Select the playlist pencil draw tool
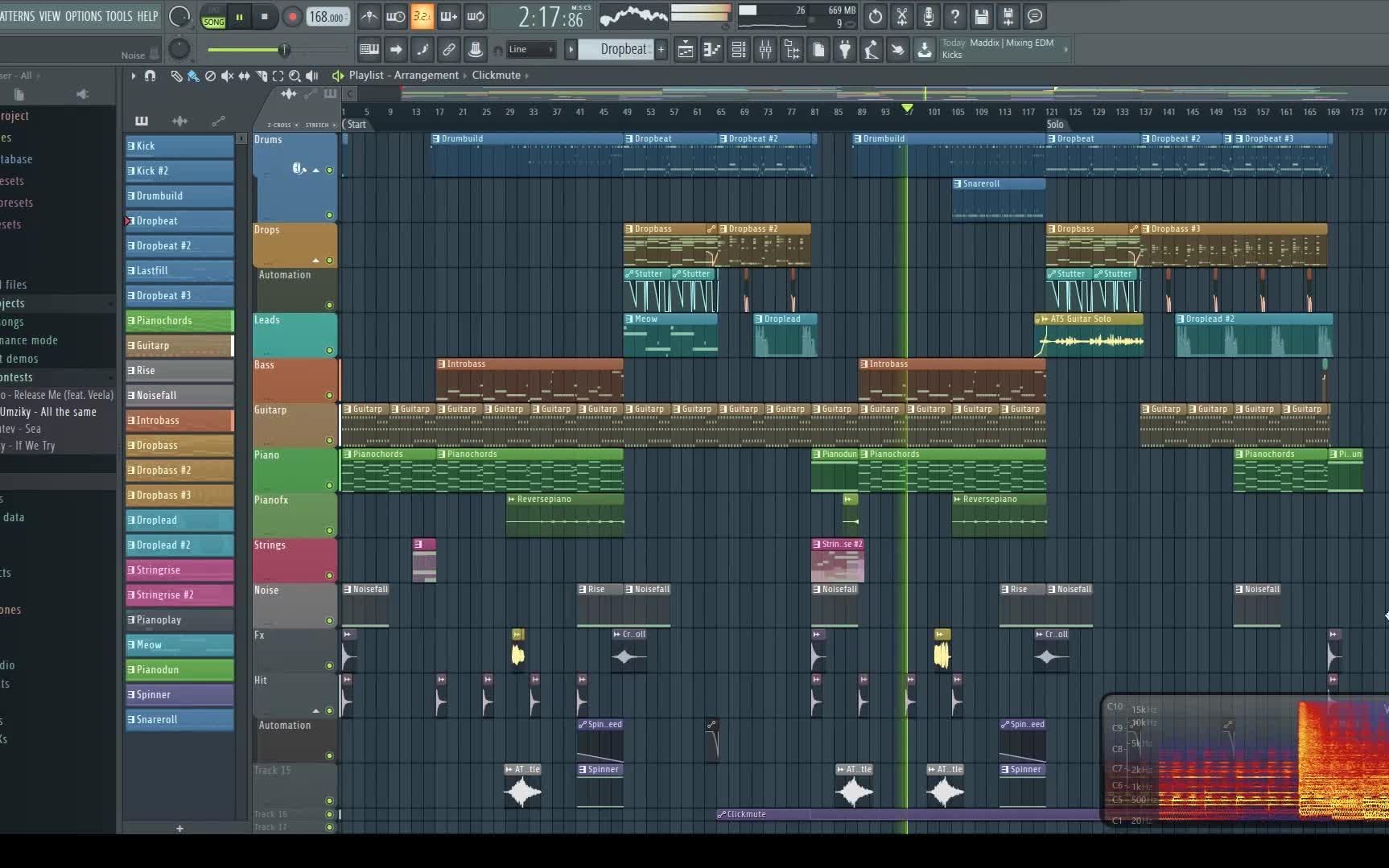Screen dimensions: 1389x868 click(x=176, y=76)
